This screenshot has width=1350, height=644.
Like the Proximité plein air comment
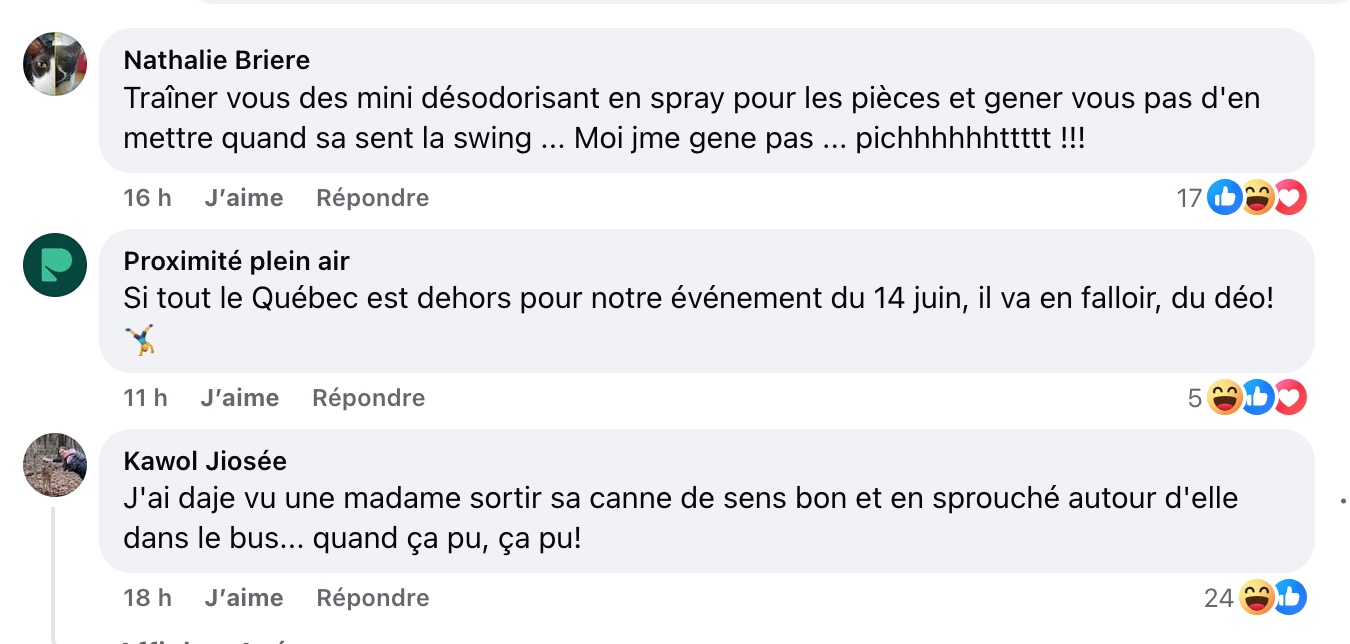coord(240,398)
